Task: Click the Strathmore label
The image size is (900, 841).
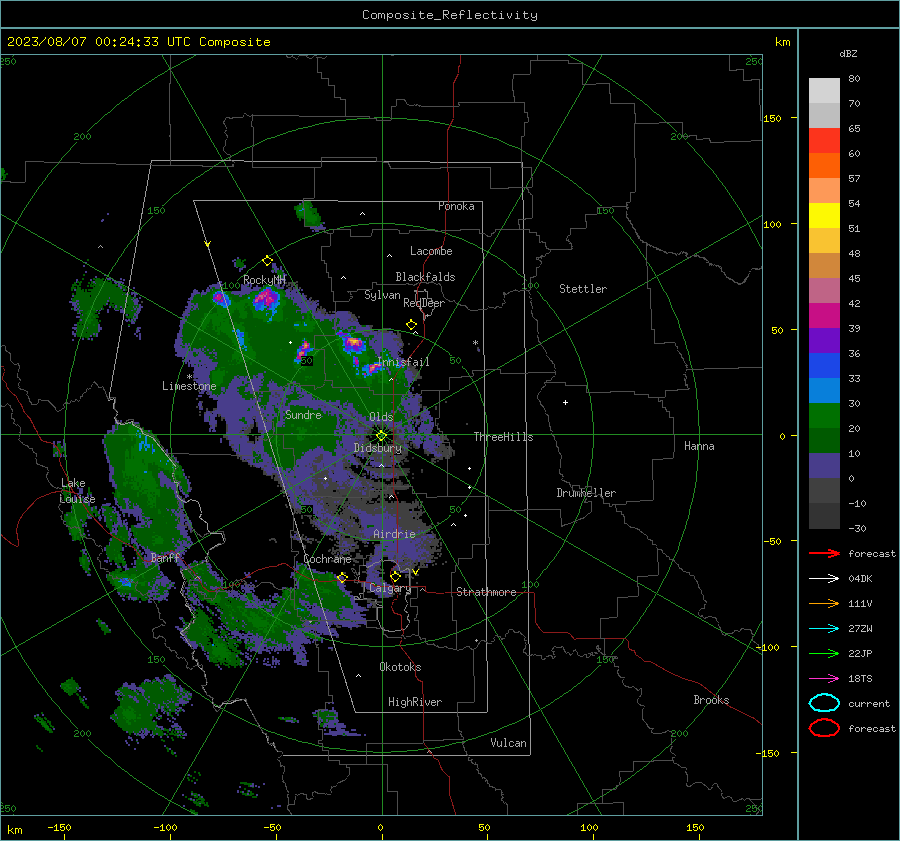Action: pyautogui.click(x=486, y=592)
